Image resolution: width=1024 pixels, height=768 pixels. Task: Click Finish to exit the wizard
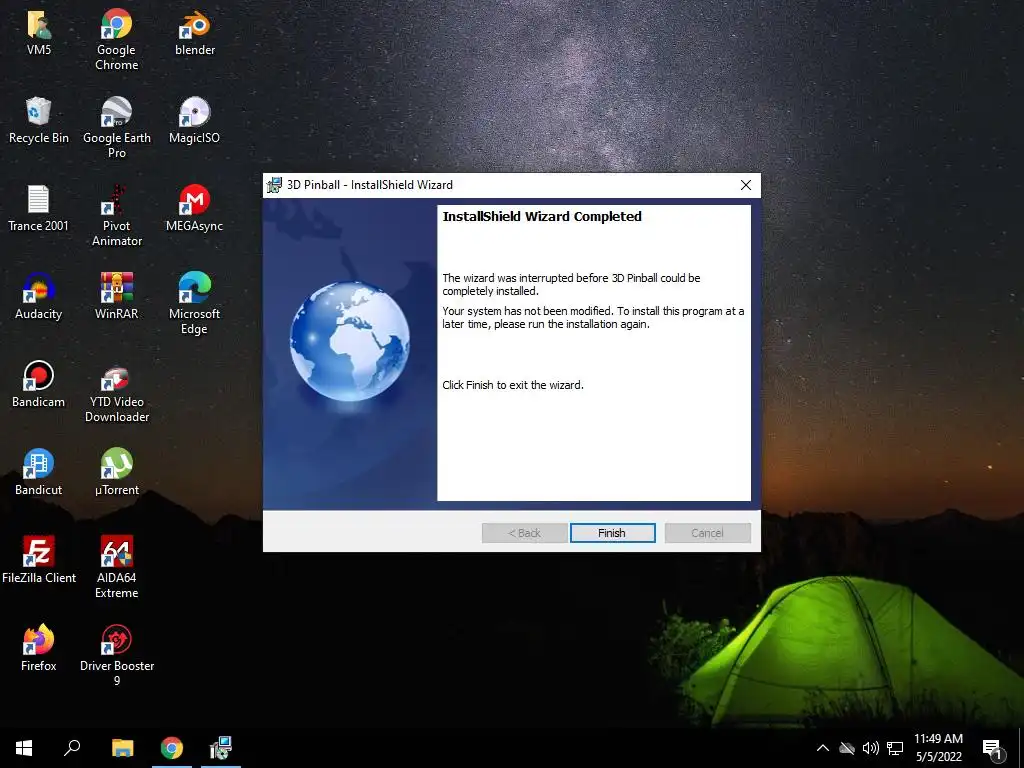click(612, 533)
